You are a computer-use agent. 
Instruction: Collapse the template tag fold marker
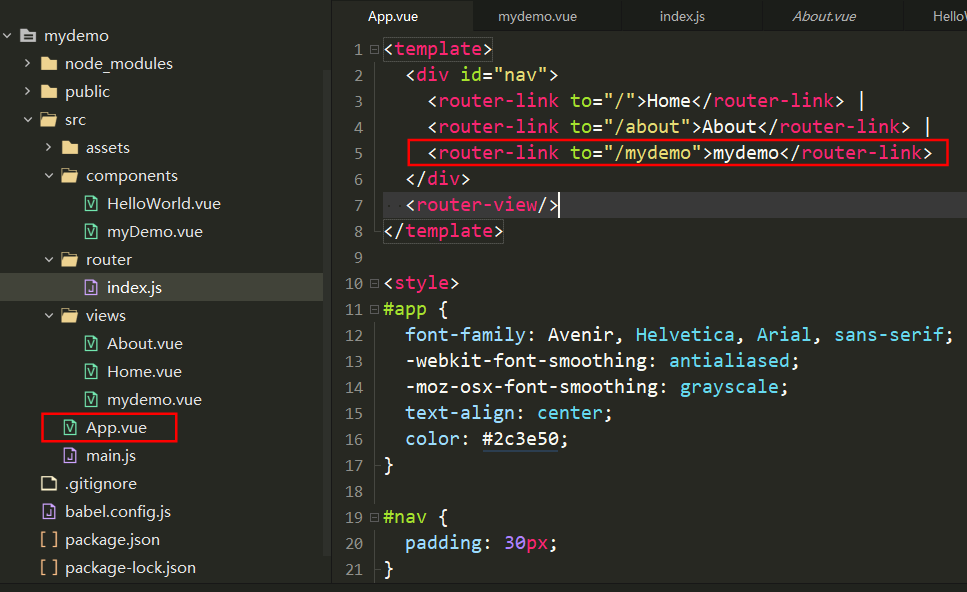click(x=374, y=49)
